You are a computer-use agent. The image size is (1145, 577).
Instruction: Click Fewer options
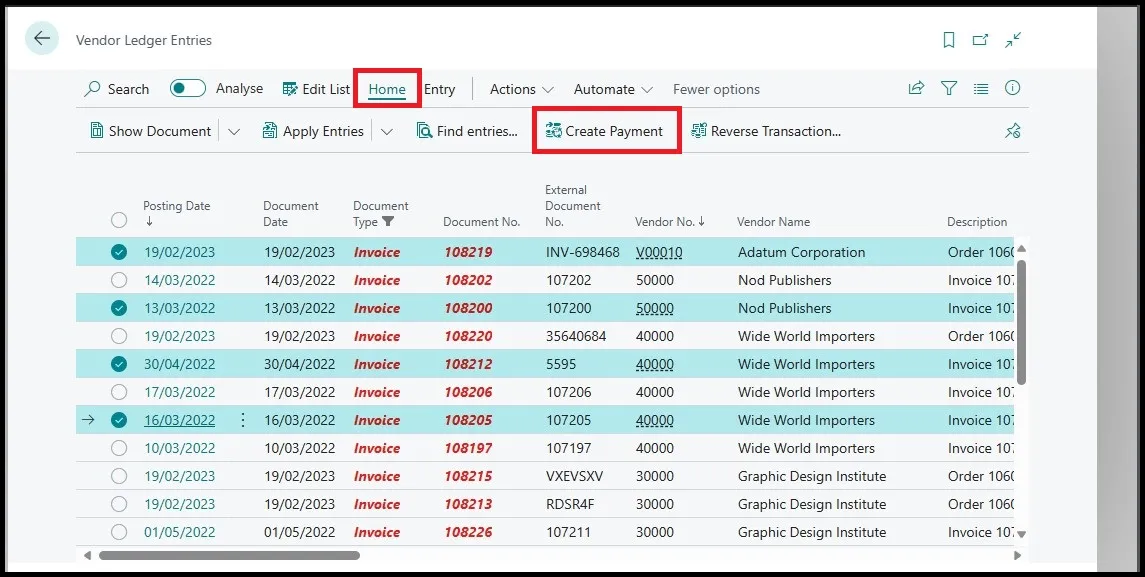pyautogui.click(x=716, y=89)
